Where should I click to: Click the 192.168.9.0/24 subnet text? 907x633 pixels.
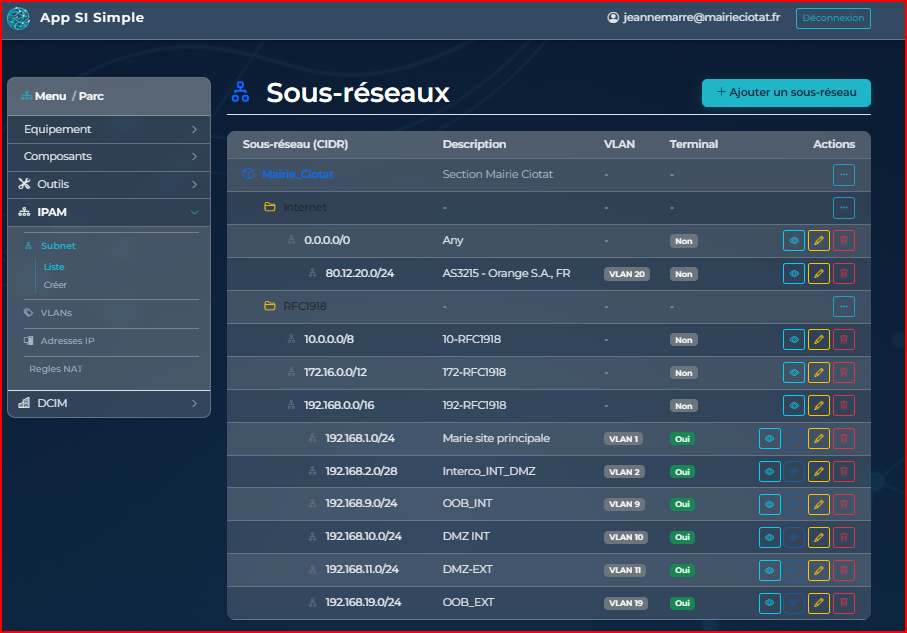361,503
